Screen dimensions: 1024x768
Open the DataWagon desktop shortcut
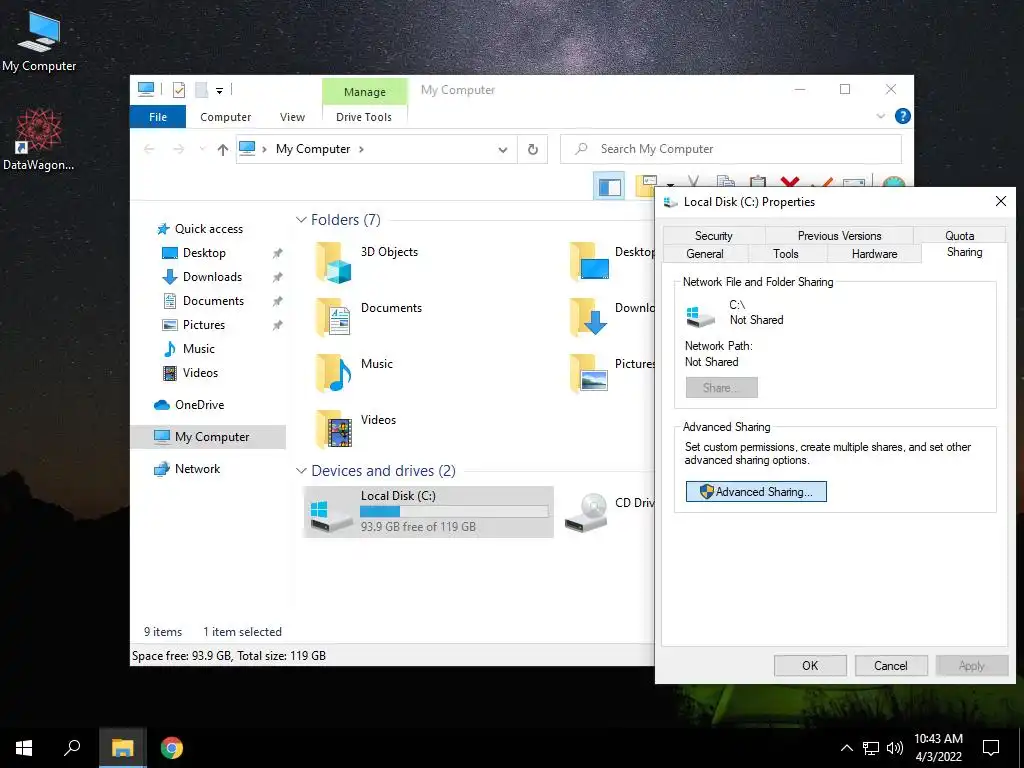[x=39, y=140]
